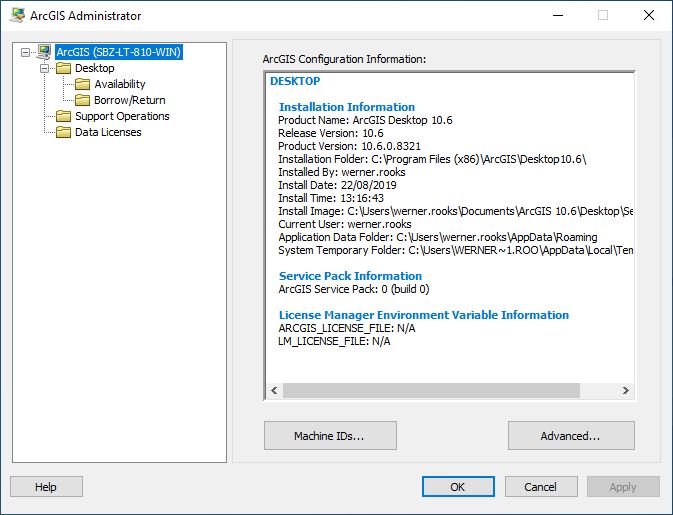Image resolution: width=673 pixels, height=515 pixels.
Task: Select the Borrow/Return tree item label
Action: coord(129,100)
